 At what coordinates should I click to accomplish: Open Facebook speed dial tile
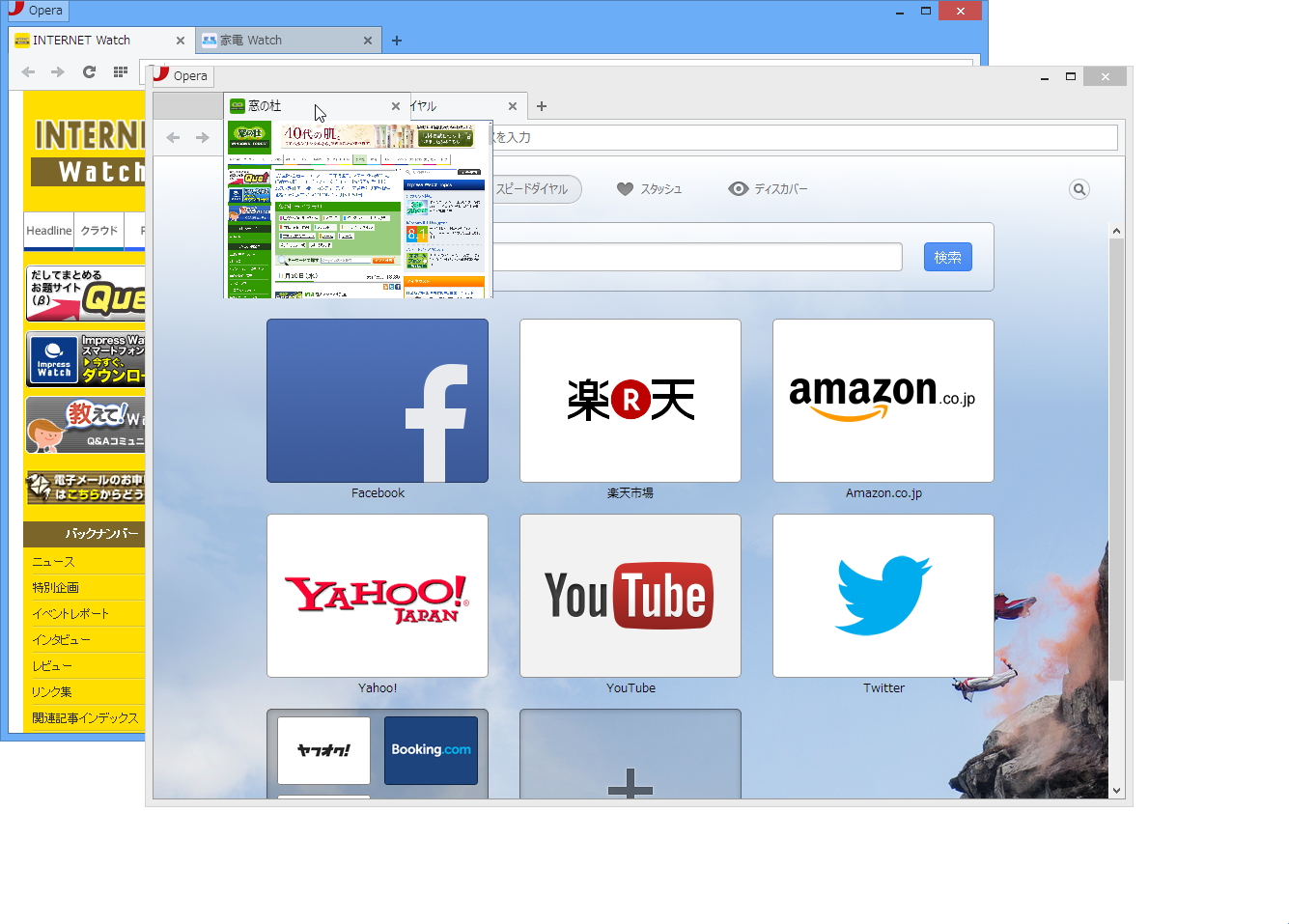[378, 401]
